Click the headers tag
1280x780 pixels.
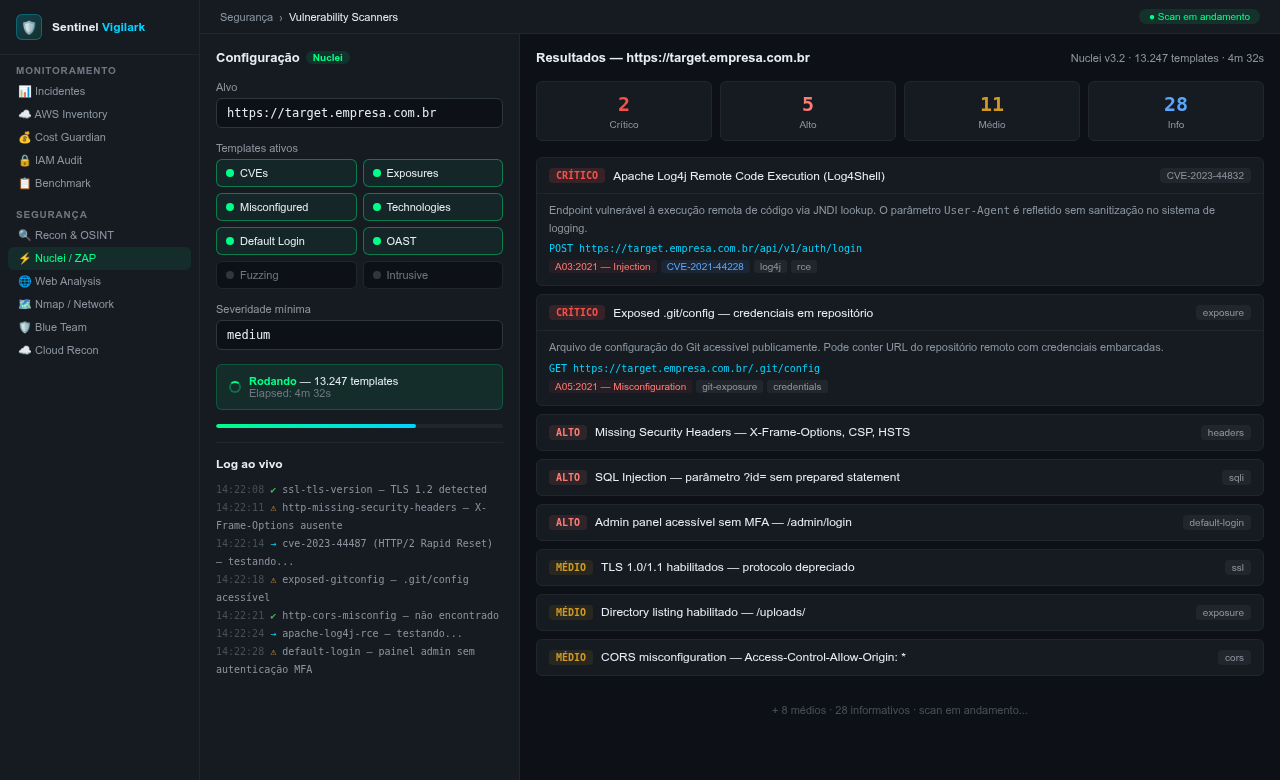click(1226, 433)
